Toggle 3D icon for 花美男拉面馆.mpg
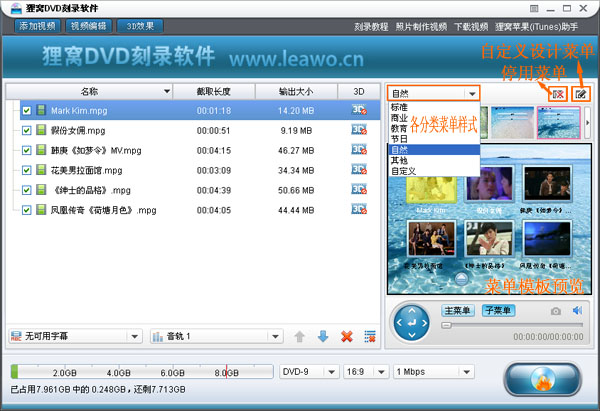Viewport: 600px width, 411px height. (x=359, y=170)
